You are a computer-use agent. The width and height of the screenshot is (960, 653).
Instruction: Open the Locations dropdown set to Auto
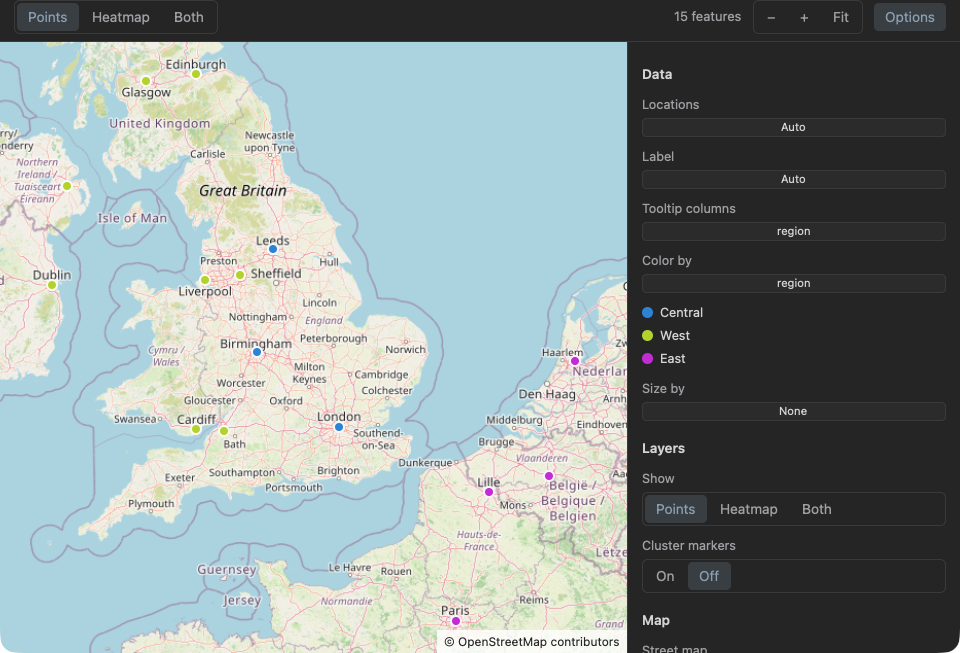pyautogui.click(x=793, y=127)
